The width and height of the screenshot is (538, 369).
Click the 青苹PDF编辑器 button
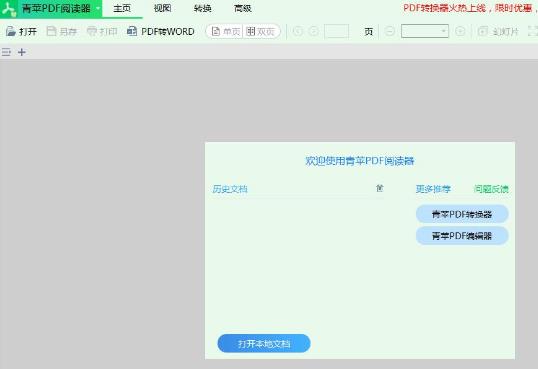coord(462,236)
